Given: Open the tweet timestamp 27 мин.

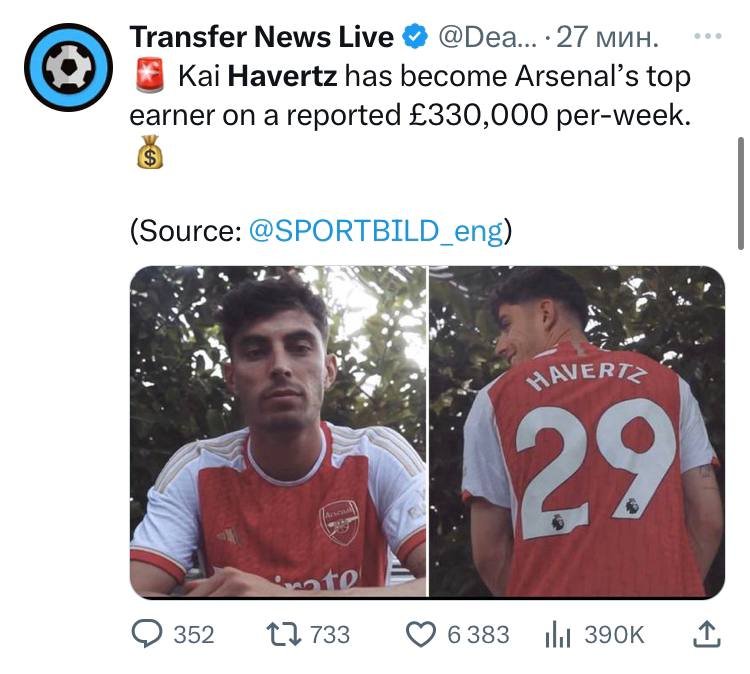Looking at the screenshot, I should (606, 37).
